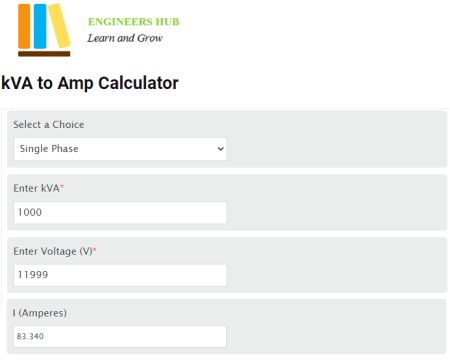Click the I (Amperes) label
The width and height of the screenshot is (450, 360).
(x=40, y=313)
